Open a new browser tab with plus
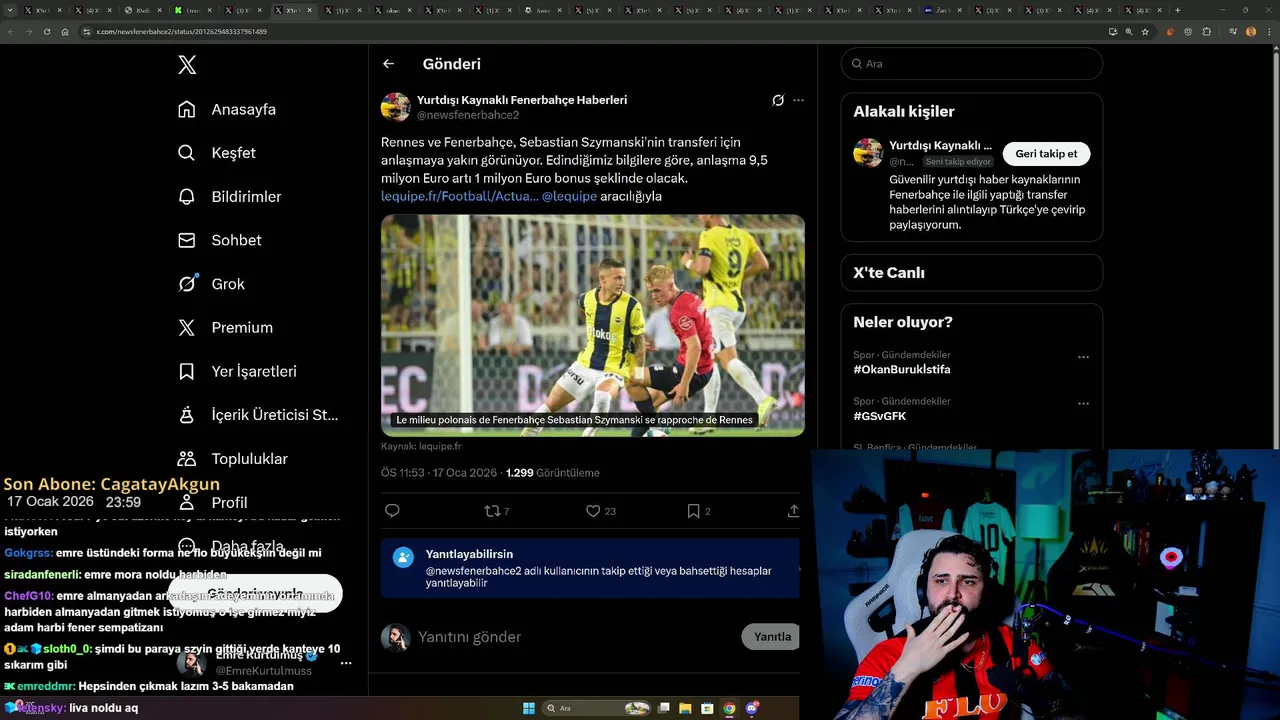 (x=1177, y=10)
